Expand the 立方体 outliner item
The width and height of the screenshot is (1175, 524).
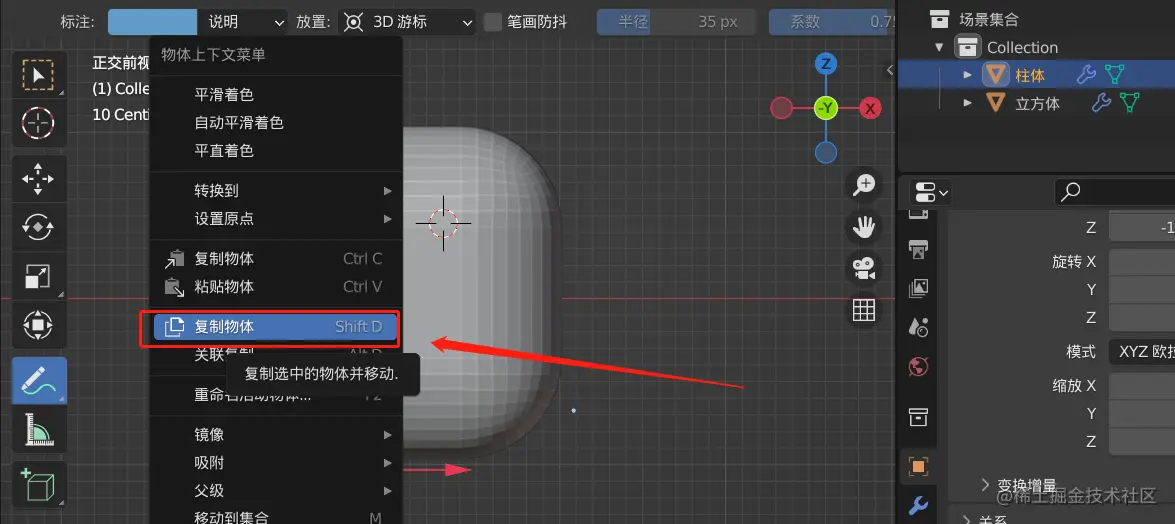(x=968, y=102)
